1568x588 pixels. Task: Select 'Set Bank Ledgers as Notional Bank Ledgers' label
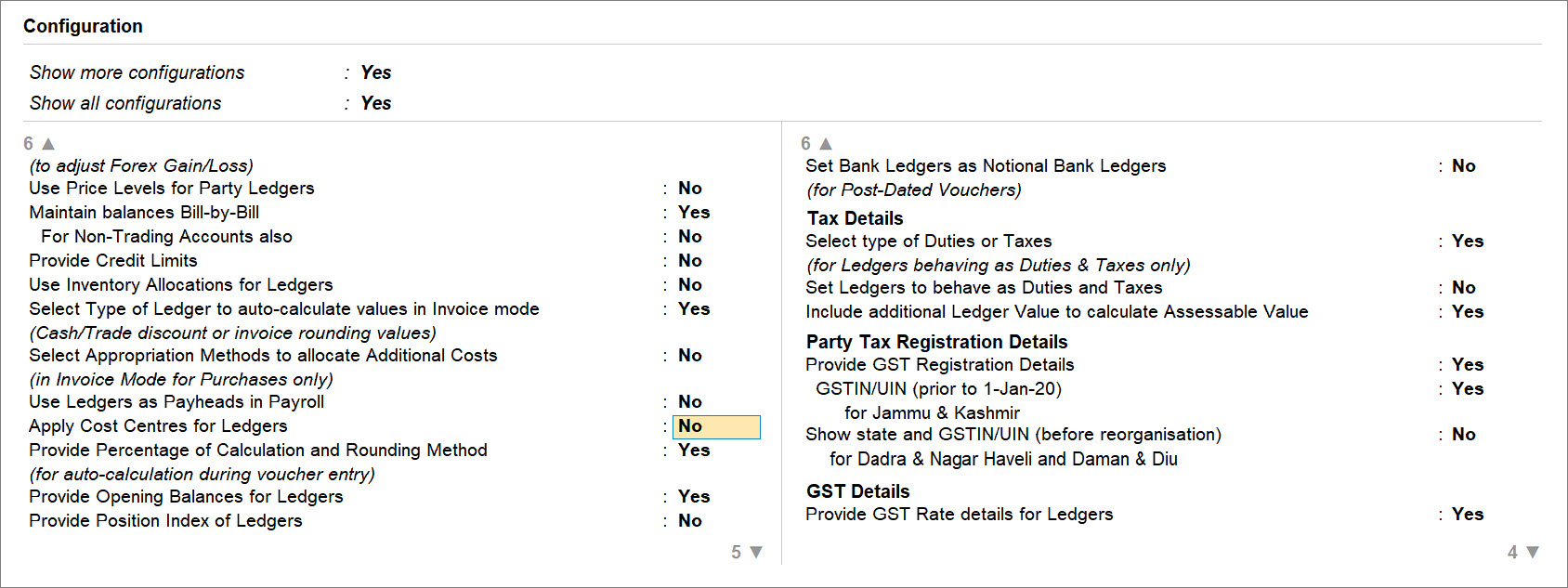click(986, 166)
